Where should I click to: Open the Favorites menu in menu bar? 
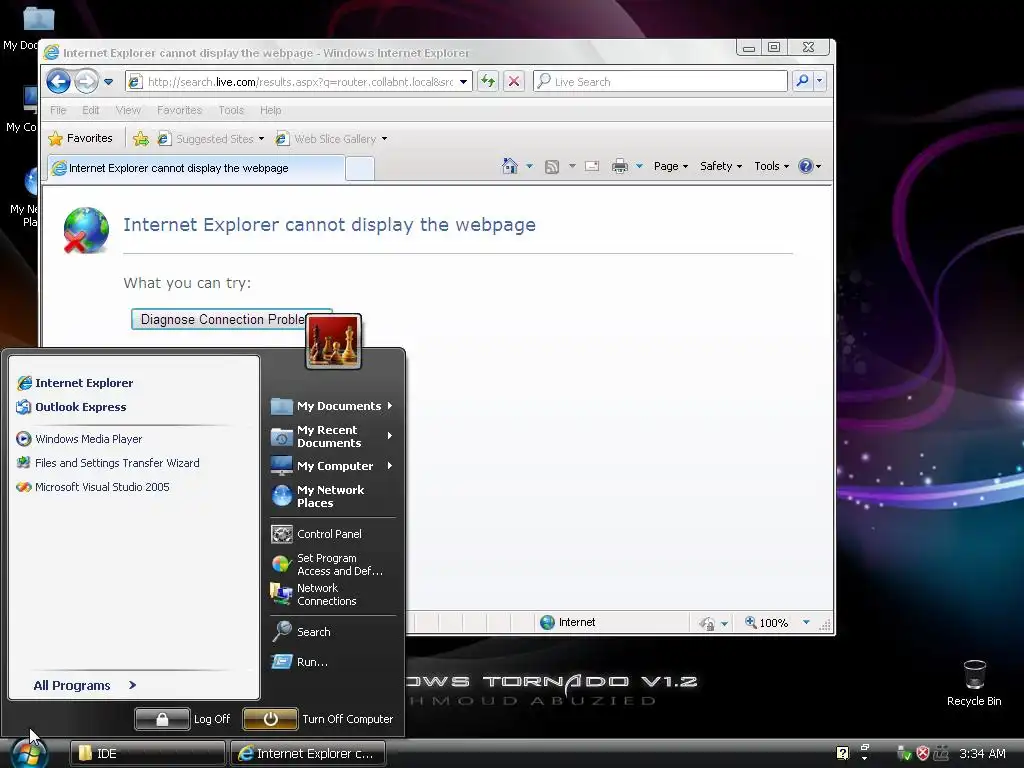pyautogui.click(x=179, y=110)
